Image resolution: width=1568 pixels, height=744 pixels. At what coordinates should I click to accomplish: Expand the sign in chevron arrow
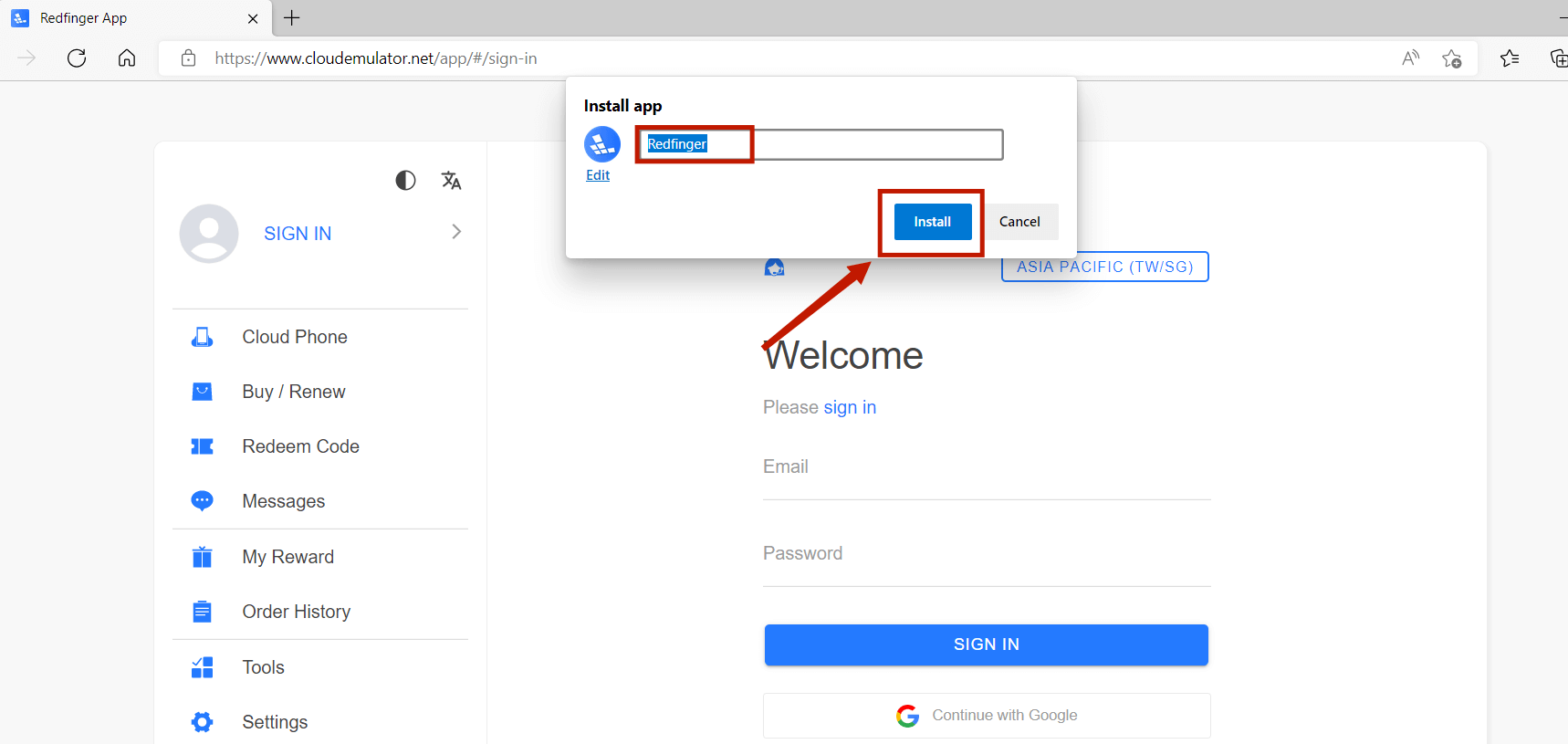pyautogui.click(x=456, y=232)
